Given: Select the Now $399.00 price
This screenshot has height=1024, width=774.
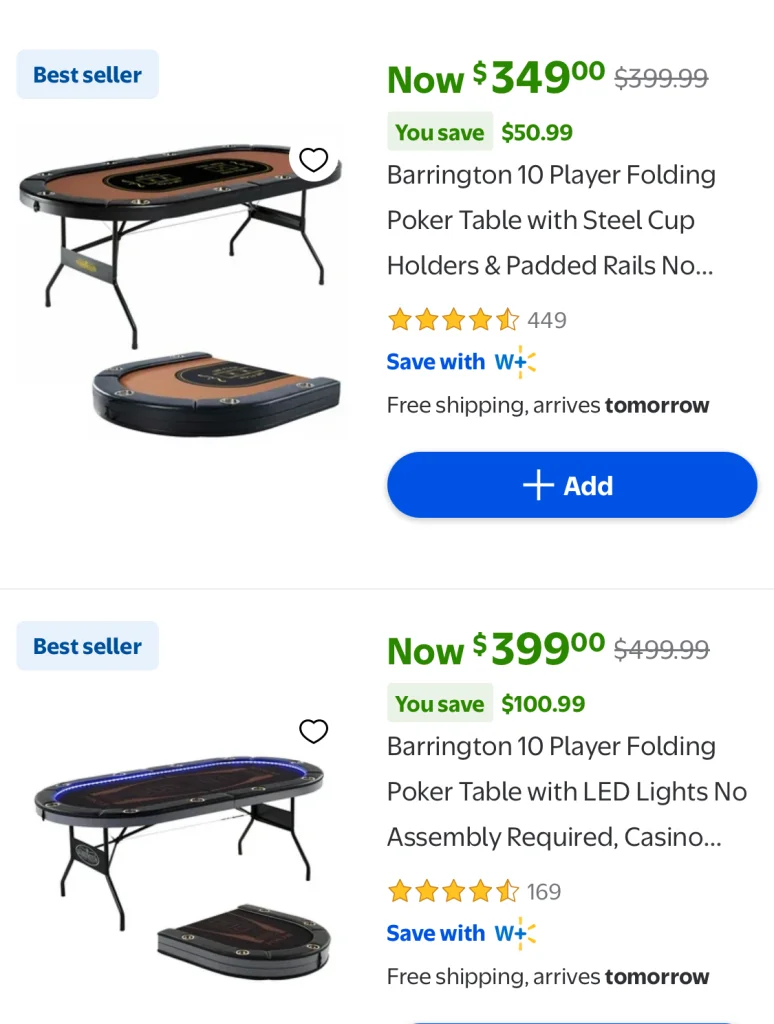Looking at the screenshot, I should (x=496, y=650).
